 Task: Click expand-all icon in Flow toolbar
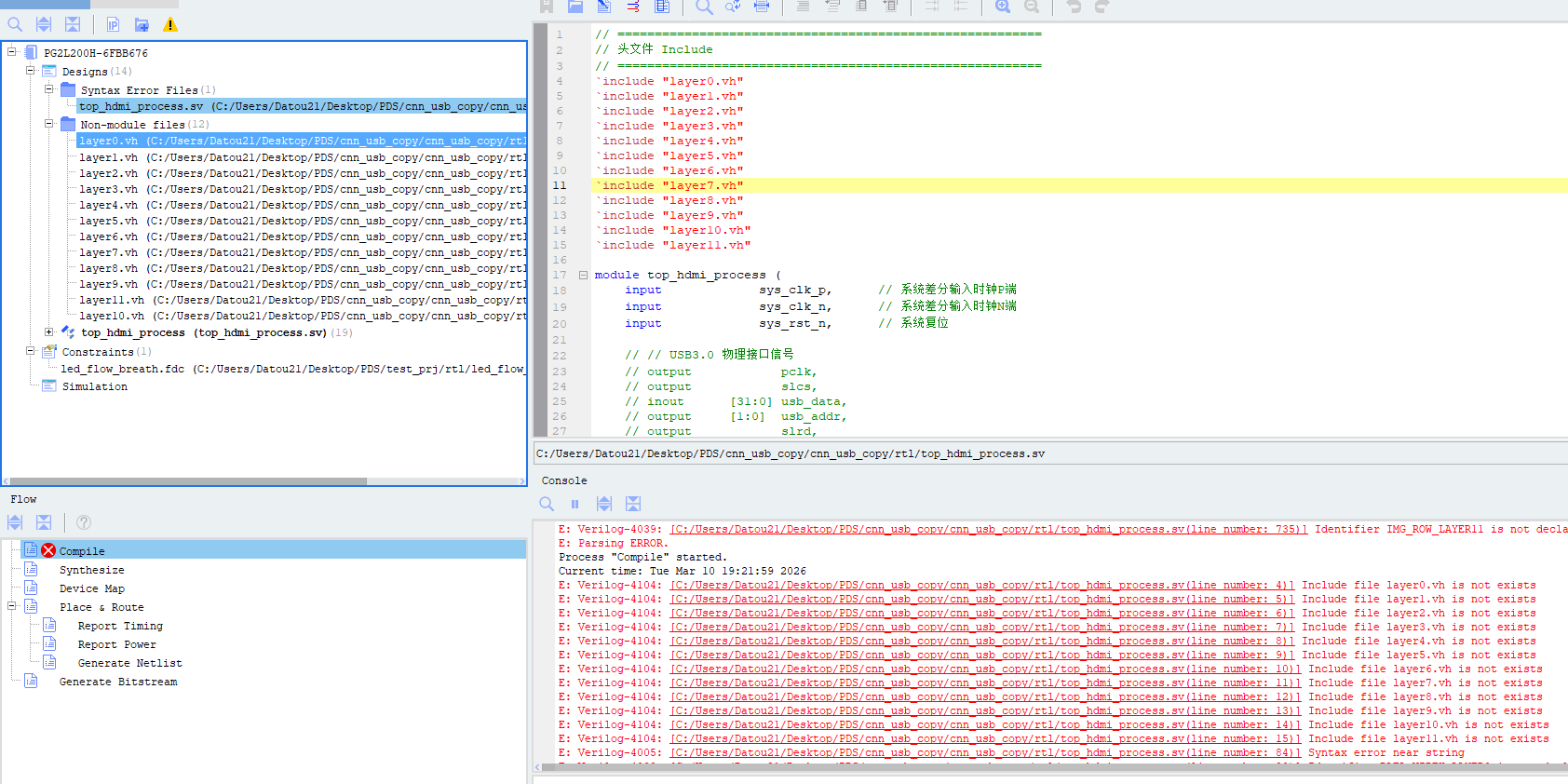point(15,522)
